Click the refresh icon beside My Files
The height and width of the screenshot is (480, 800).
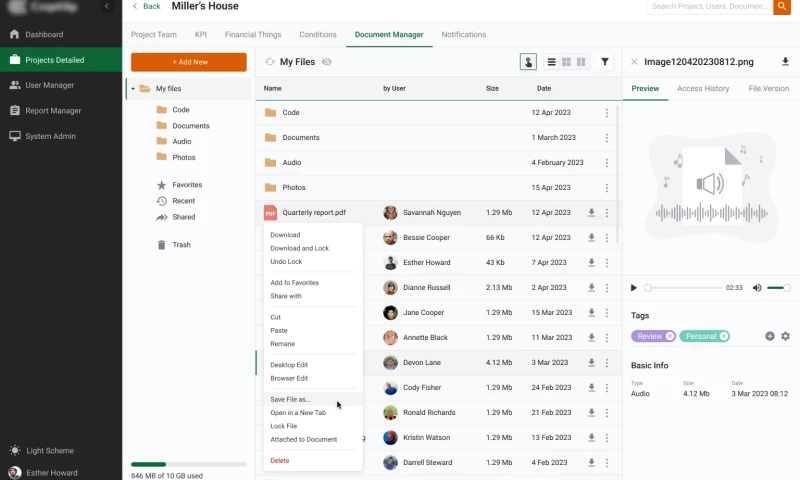[269, 62]
